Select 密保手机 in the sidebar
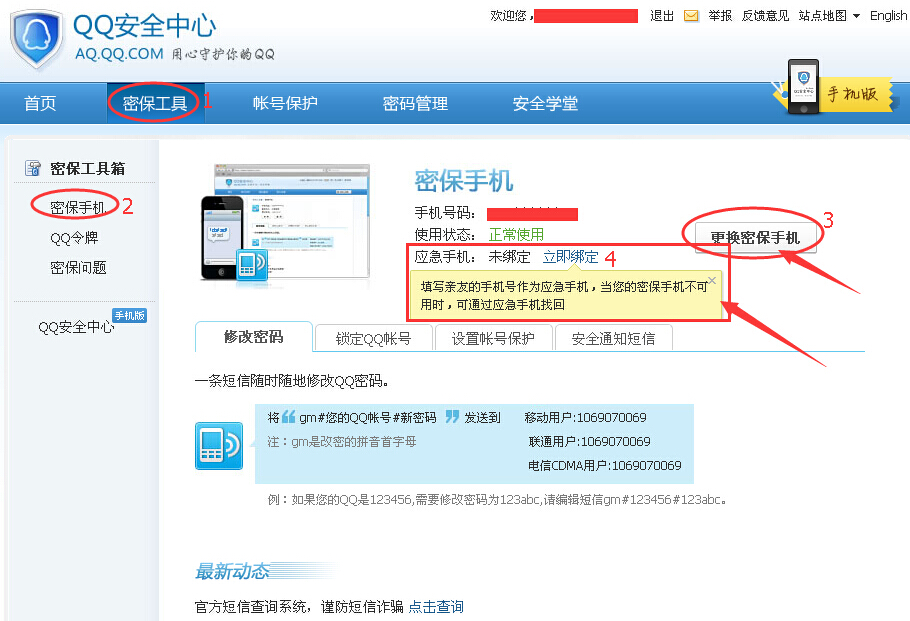910x621 pixels. 77,207
